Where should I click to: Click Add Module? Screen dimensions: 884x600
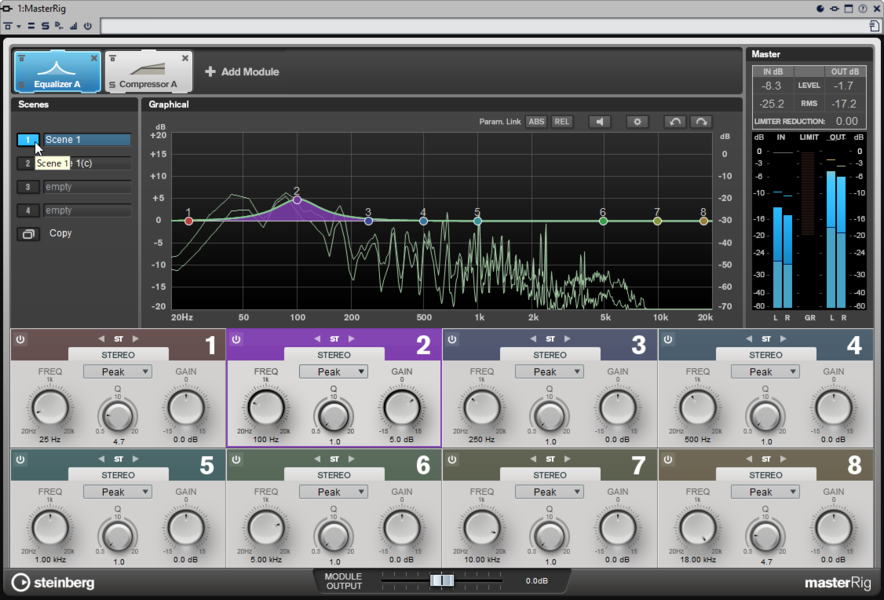tap(242, 72)
